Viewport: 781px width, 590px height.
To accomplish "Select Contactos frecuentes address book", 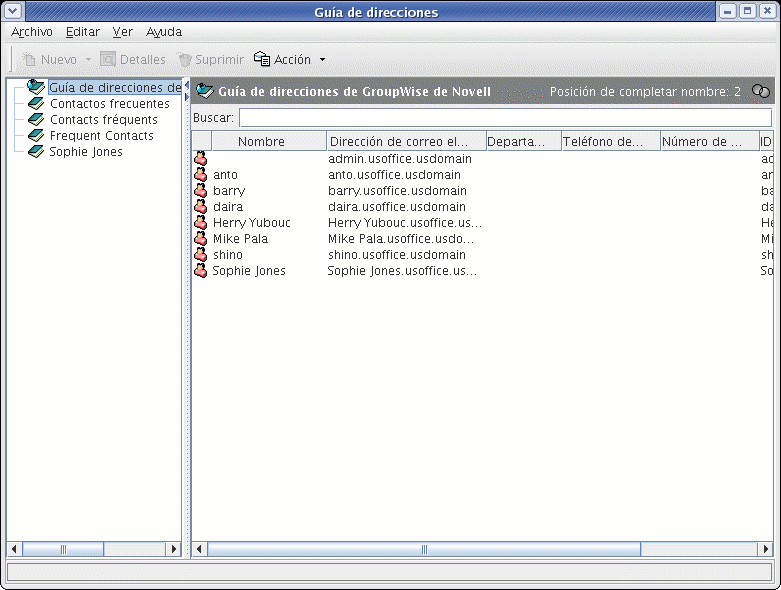I will coord(110,104).
